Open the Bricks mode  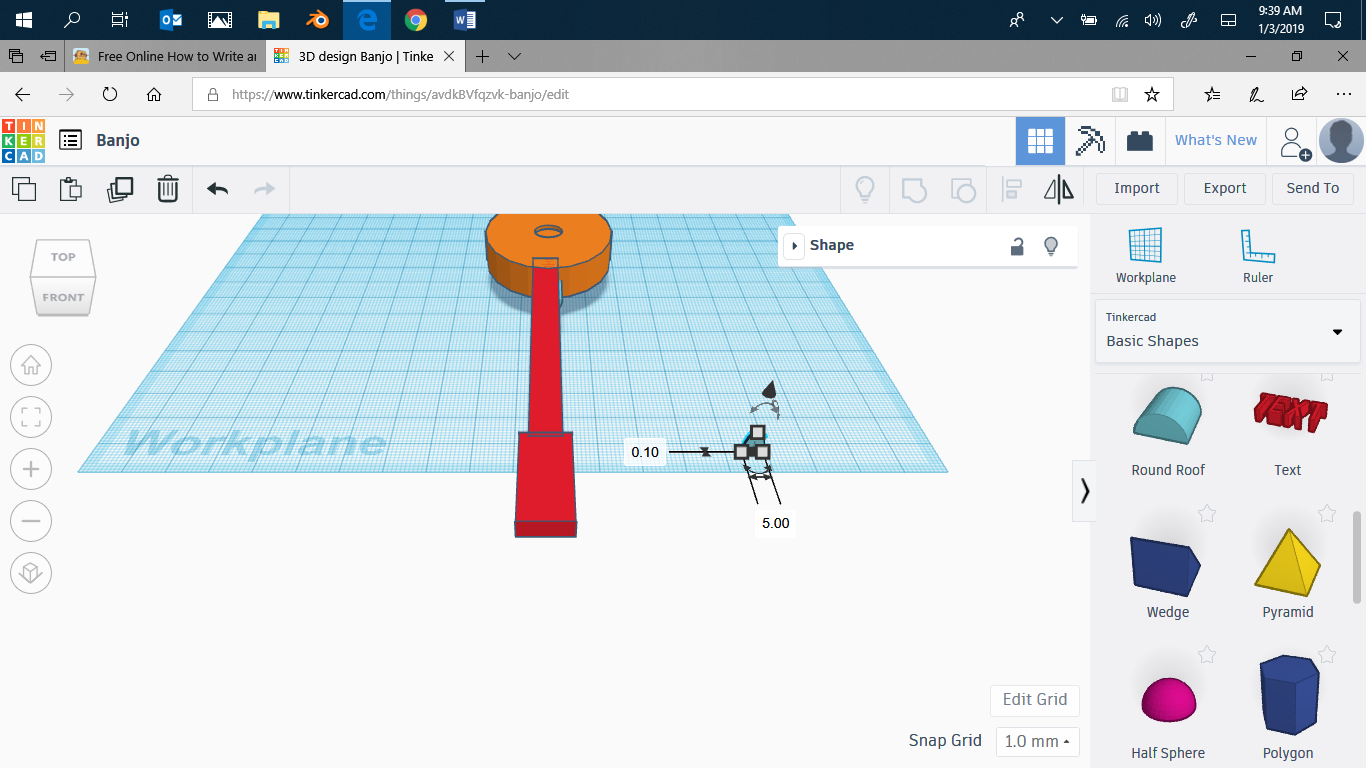click(x=1139, y=141)
